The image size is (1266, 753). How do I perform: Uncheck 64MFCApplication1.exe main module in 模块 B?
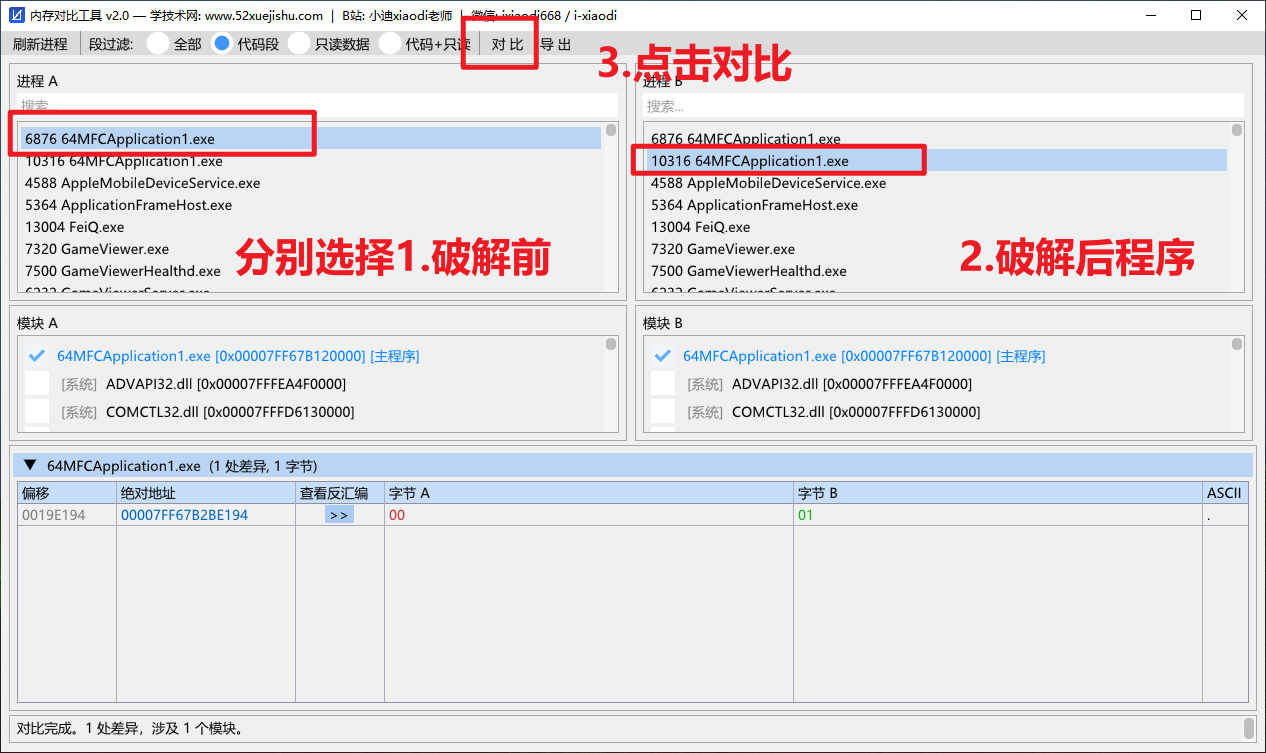(x=663, y=355)
